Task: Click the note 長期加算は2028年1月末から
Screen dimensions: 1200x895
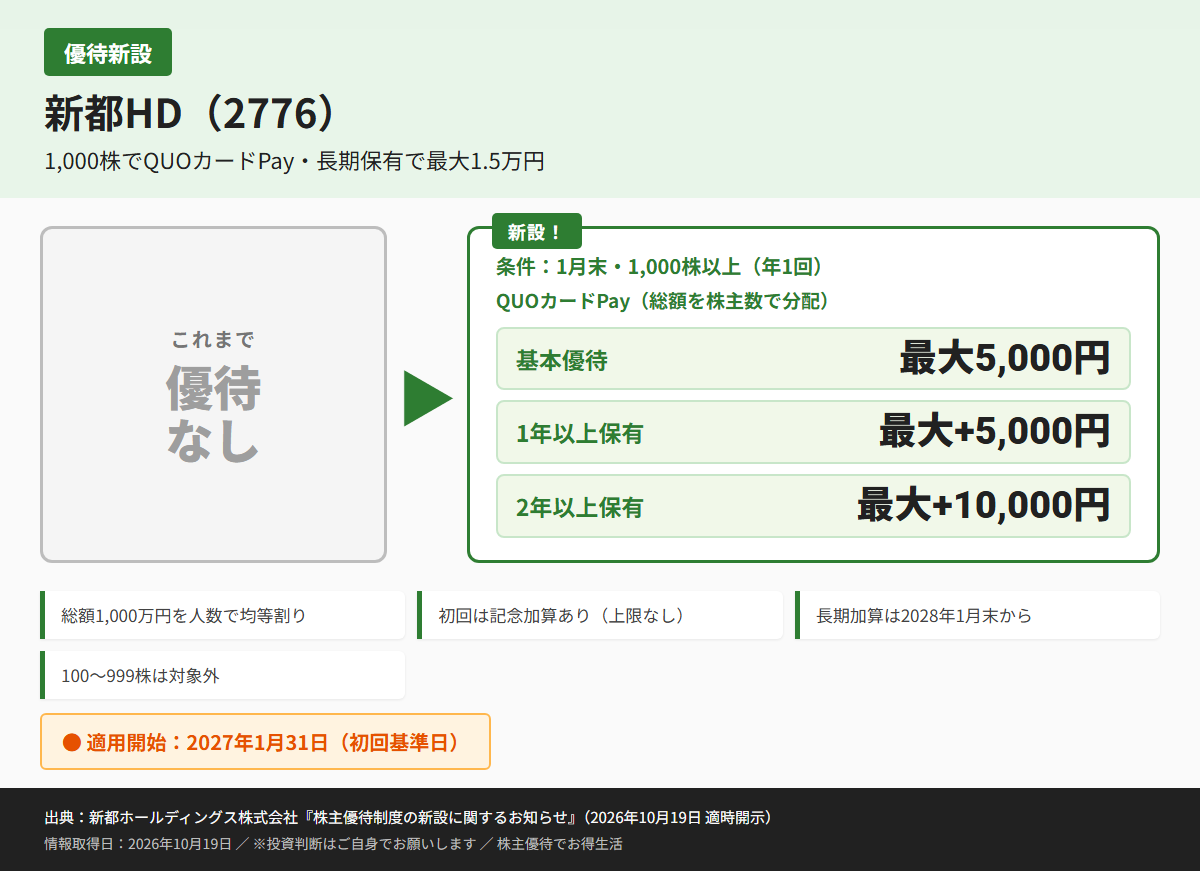Action: pos(977,615)
